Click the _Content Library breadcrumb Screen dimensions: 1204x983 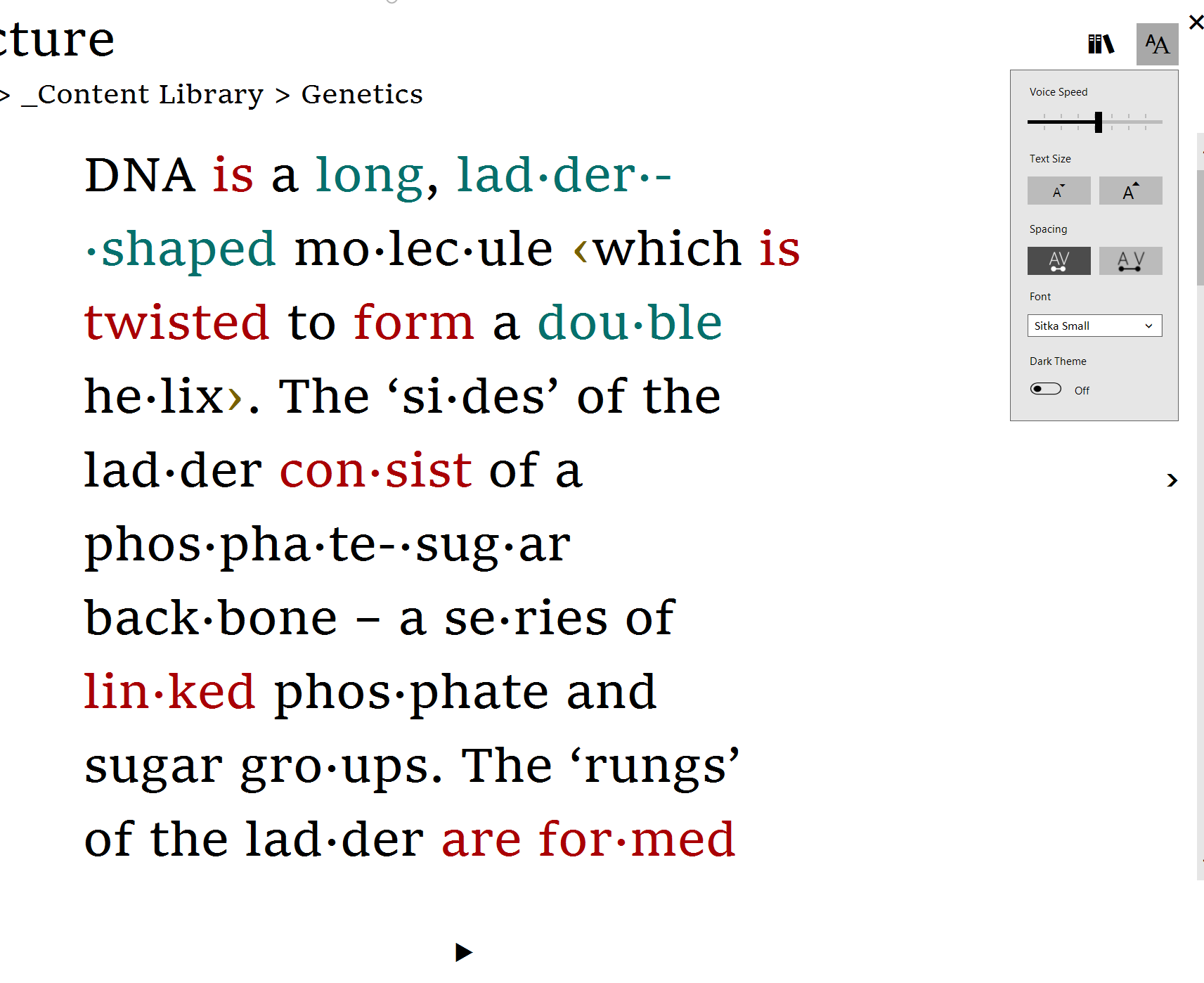143,94
